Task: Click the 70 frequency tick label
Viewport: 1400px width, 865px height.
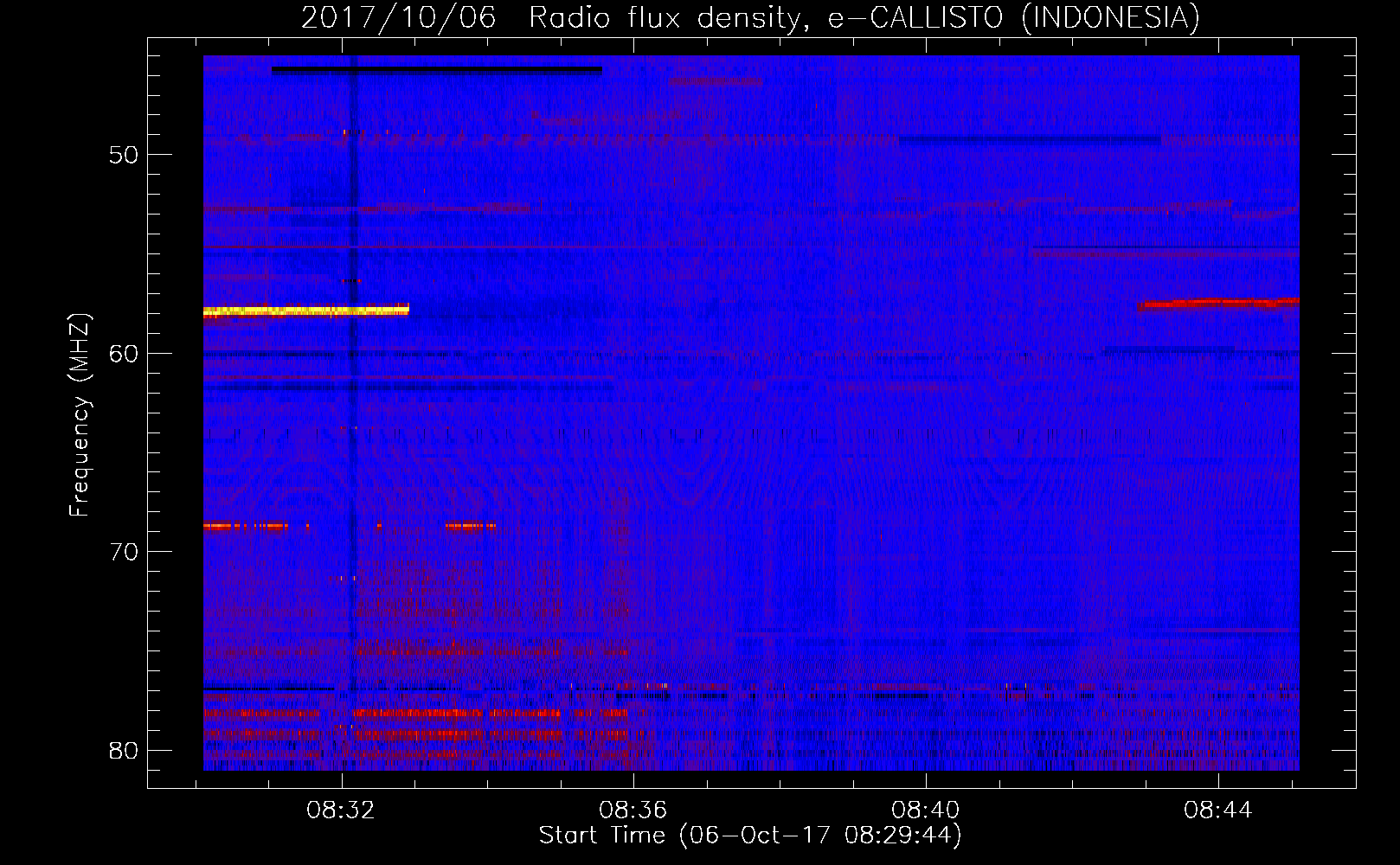Action: pyautogui.click(x=124, y=552)
